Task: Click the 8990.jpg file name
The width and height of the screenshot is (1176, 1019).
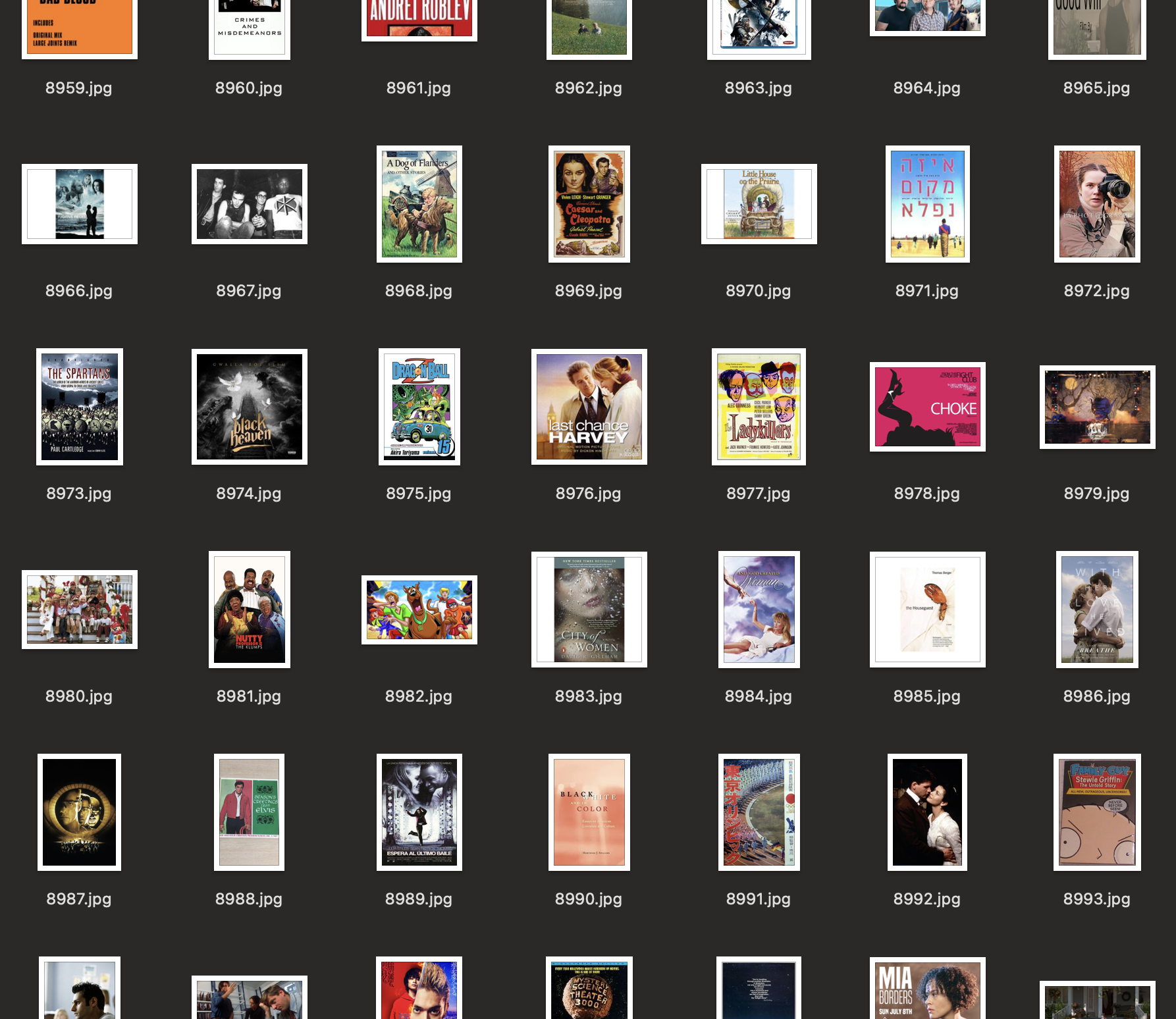Action: [x=589, y=899]
